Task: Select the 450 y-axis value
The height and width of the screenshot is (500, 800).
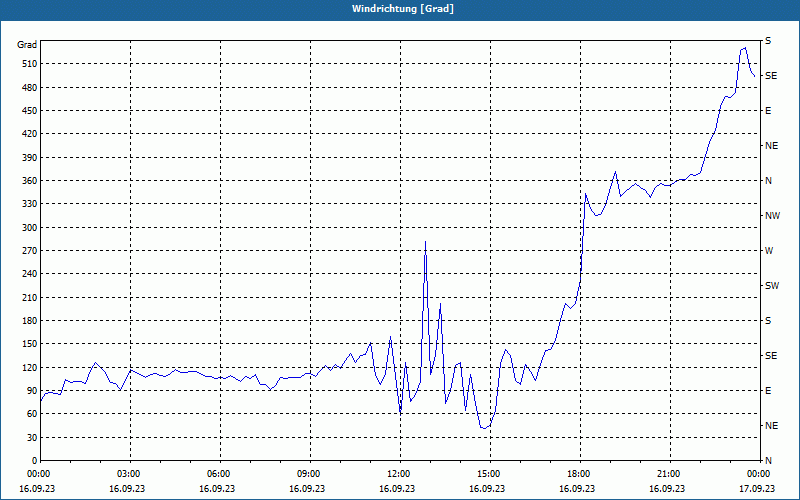Action: (28, 111)
